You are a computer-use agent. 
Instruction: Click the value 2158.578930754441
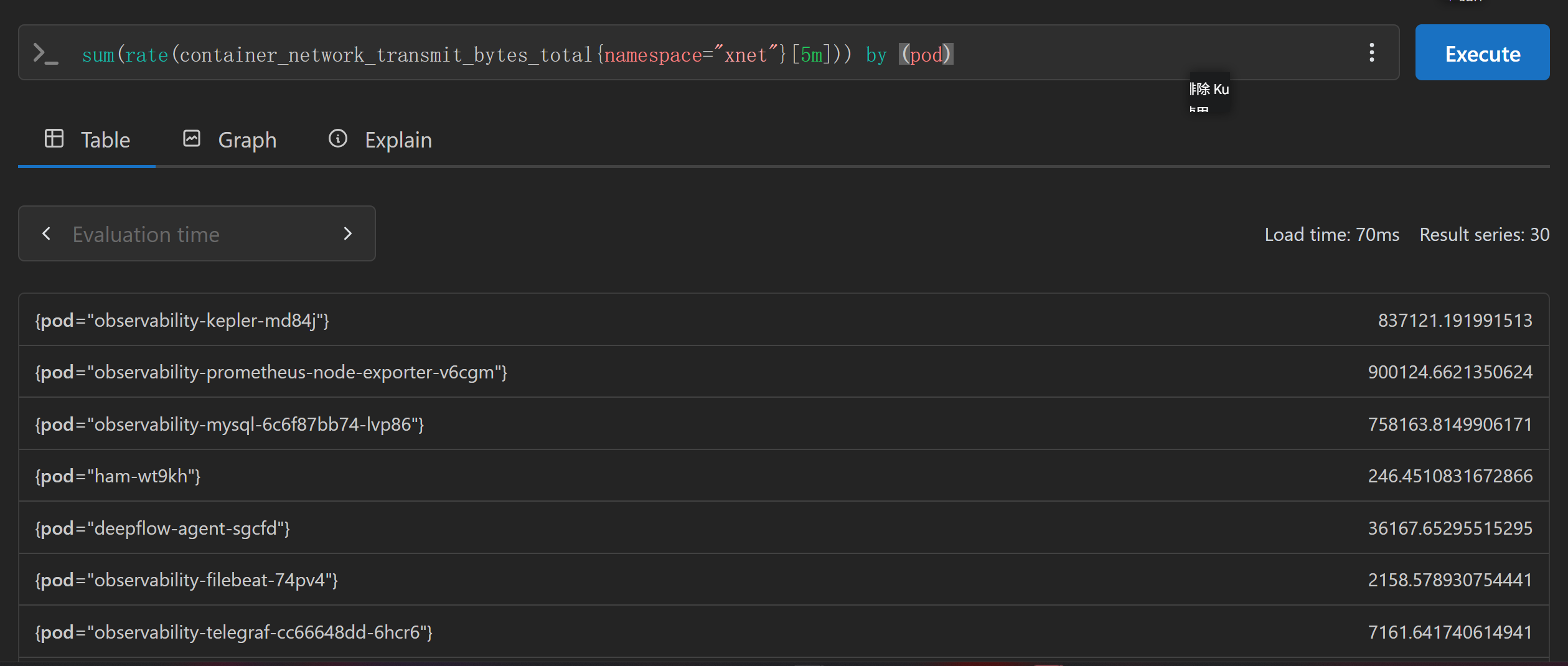tap(1450, 580)
